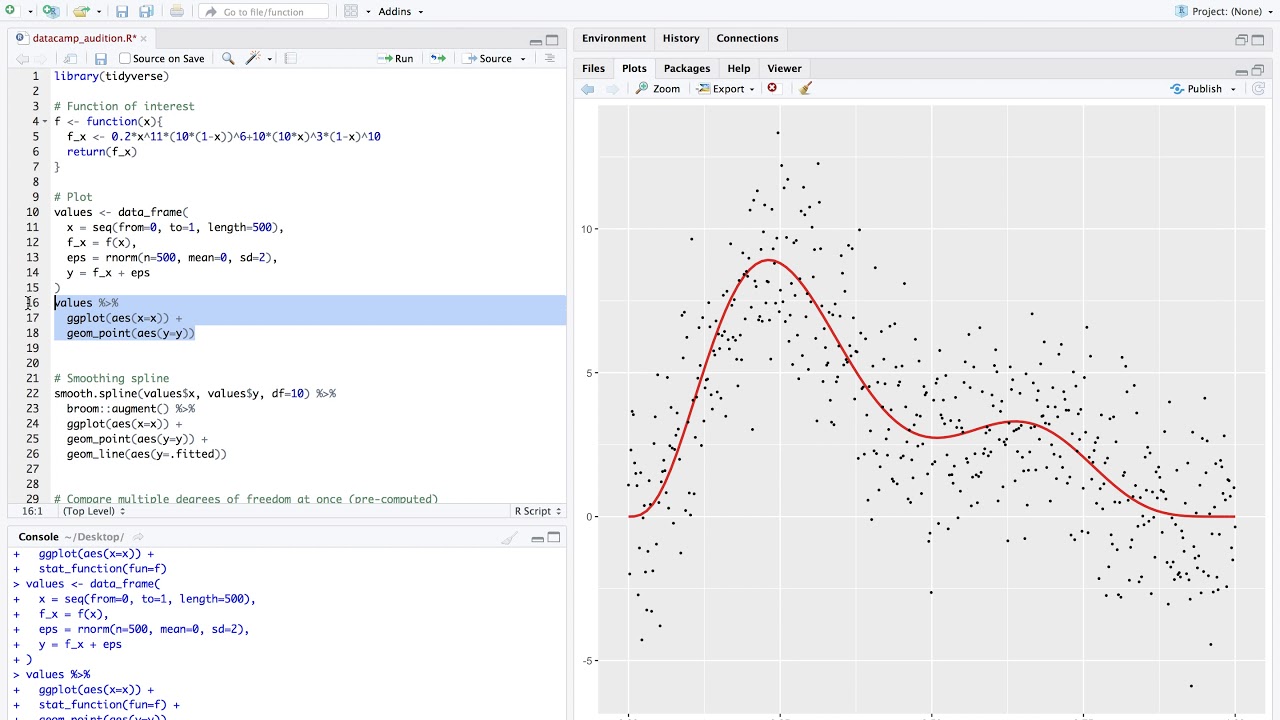
Task: Click the New File plus icon
Action: click(11, 11)
